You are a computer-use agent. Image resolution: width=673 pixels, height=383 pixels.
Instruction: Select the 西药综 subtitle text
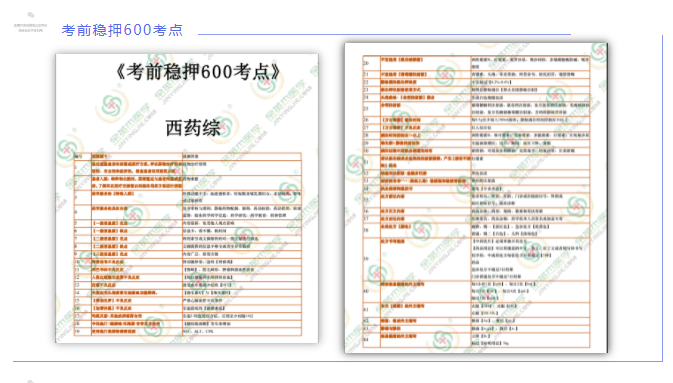(x=193, y=128)
